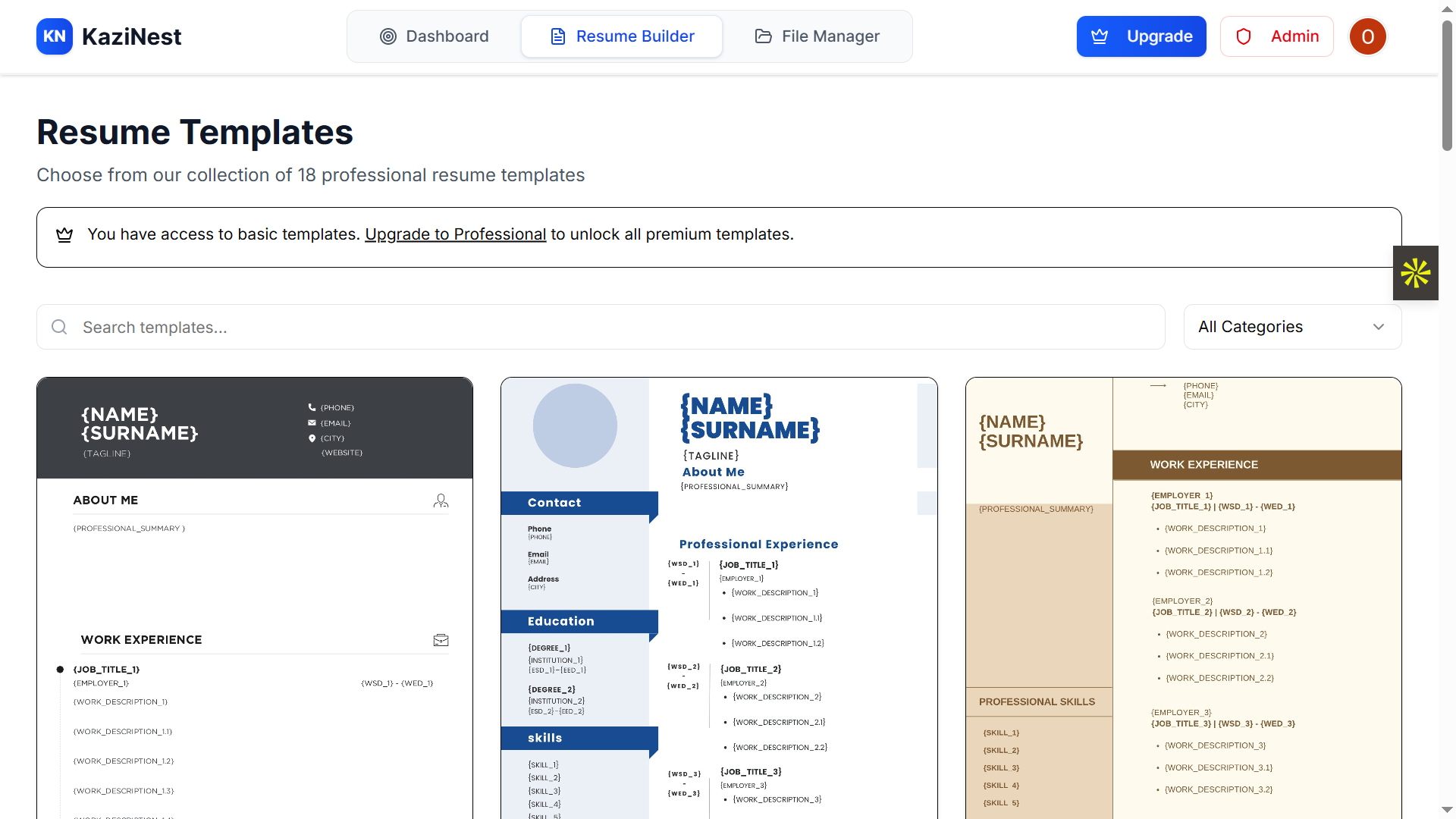The image size is (1456, 819).
Task: Click the page vertical scrollbar thumb
Action: [x=1447, y=87]
